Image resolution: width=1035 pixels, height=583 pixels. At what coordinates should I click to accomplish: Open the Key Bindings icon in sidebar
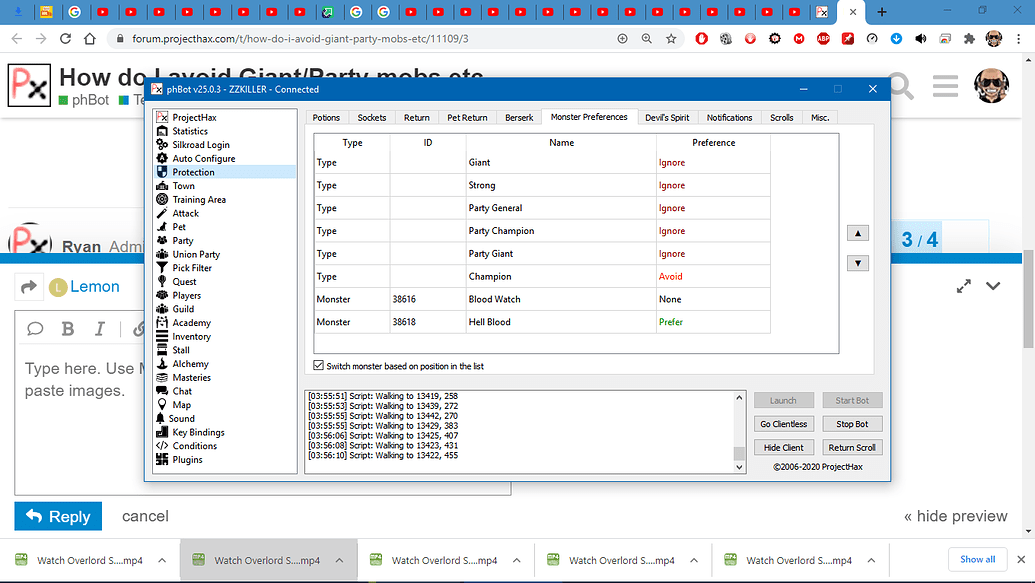pyautogui.click(x=162, y=432)
